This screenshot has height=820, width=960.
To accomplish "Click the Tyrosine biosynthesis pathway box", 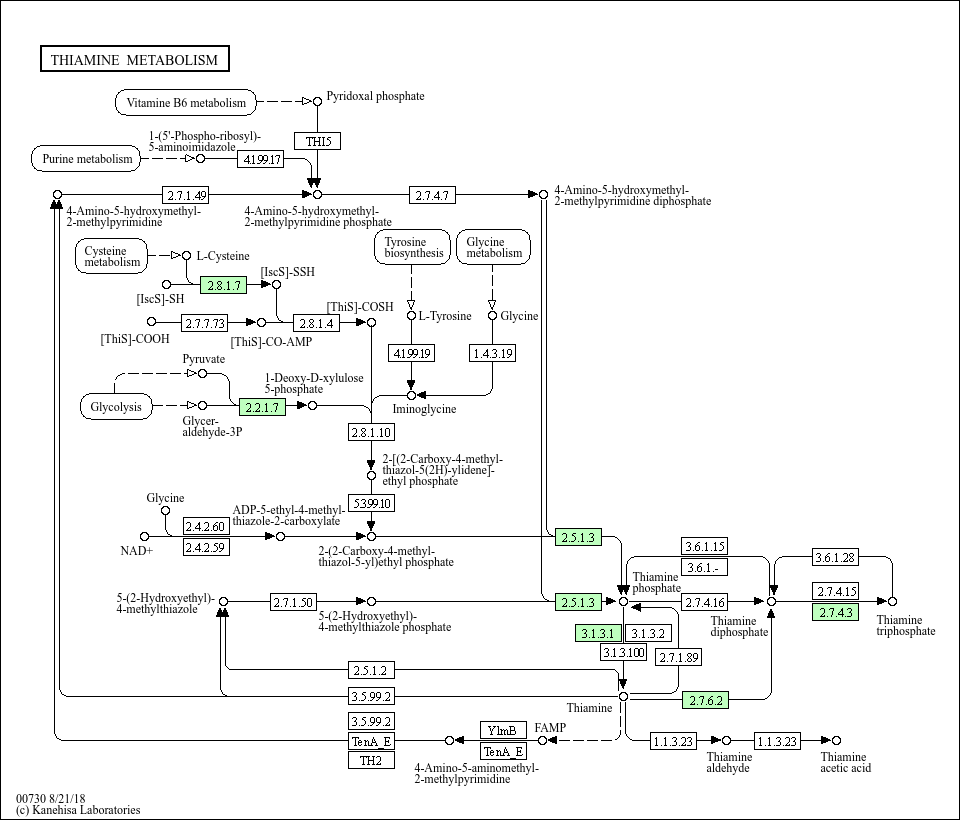I will point(412,247).
